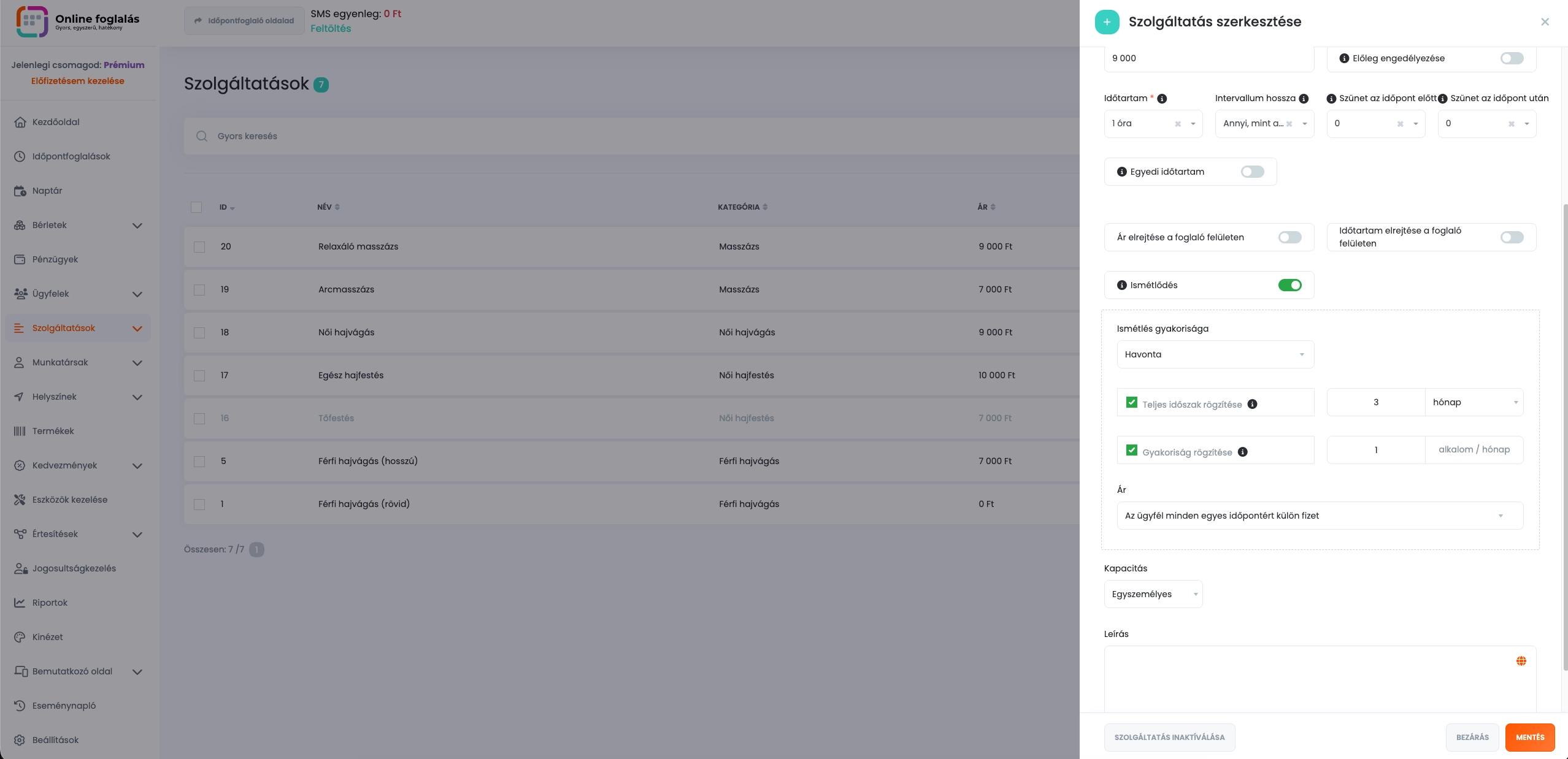Enable the Egyedi időtartam switch
Viewport: 1568px width, 759px height.
coord(1252,172)
